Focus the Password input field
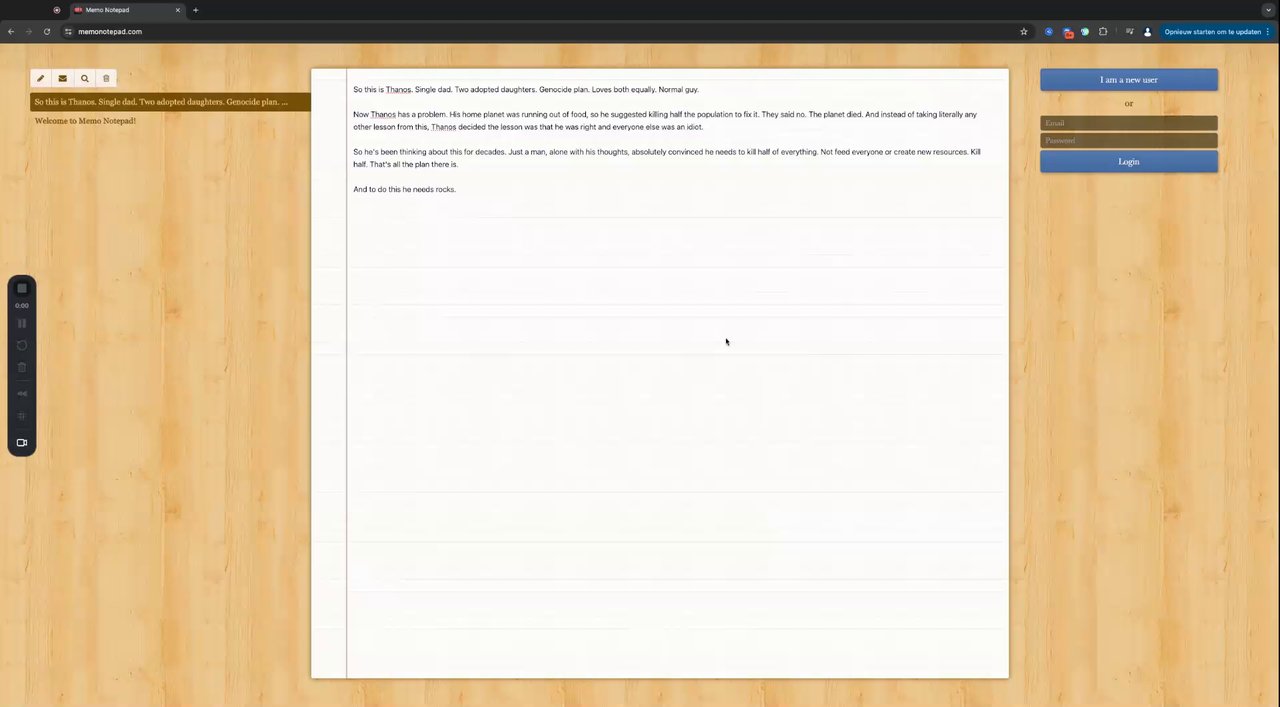Viewport: 1280px width, 707px height. 1129,141
